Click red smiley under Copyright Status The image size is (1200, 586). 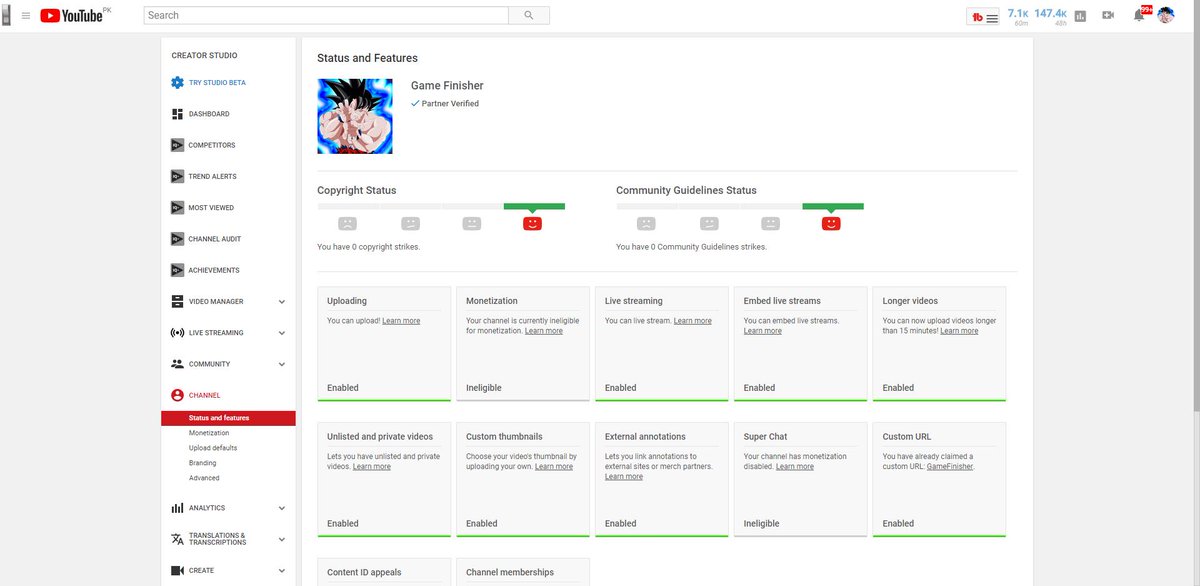point(532,223)
